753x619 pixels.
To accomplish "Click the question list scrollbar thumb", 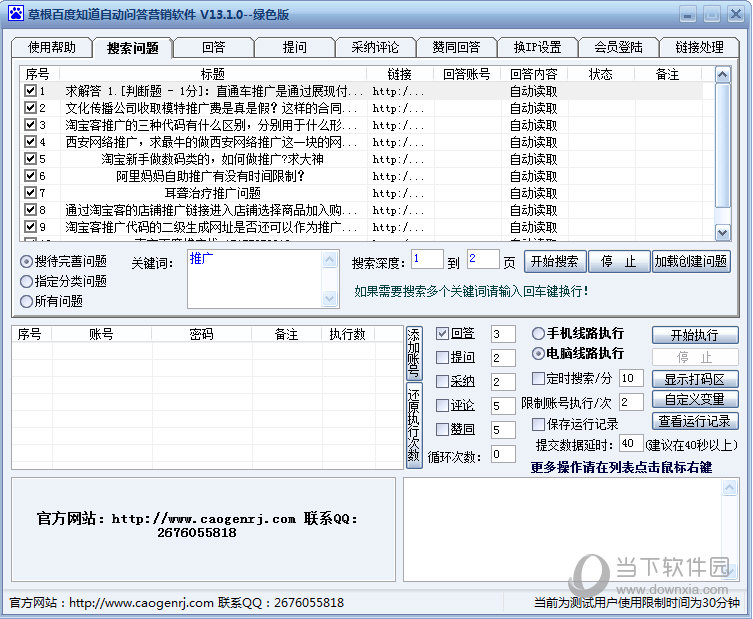I will click(723, 146).
